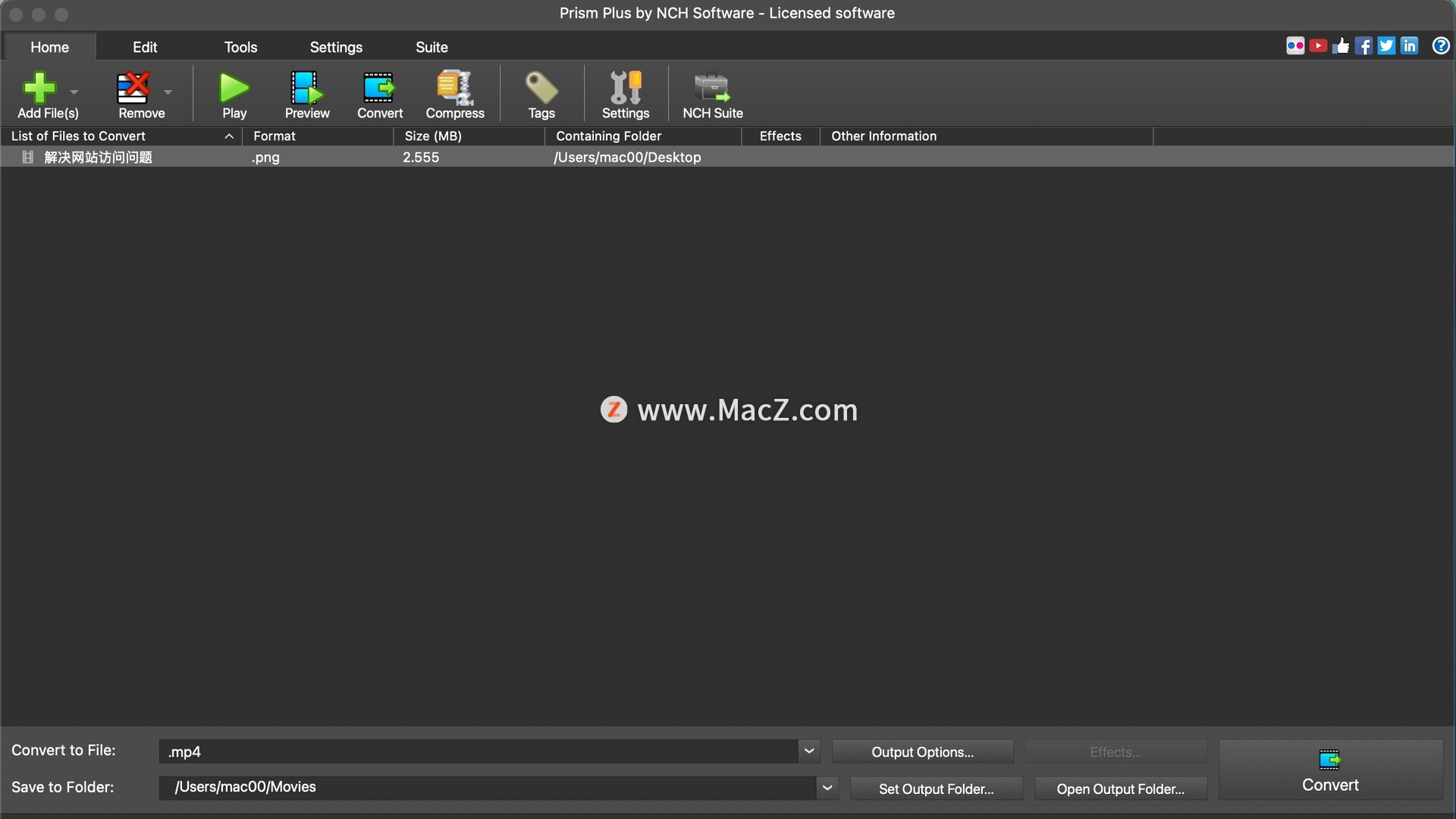Click the large Convert button at bottom right
The height and width of the screenshot is (819, 1456).
click(x=1330, y=770)
